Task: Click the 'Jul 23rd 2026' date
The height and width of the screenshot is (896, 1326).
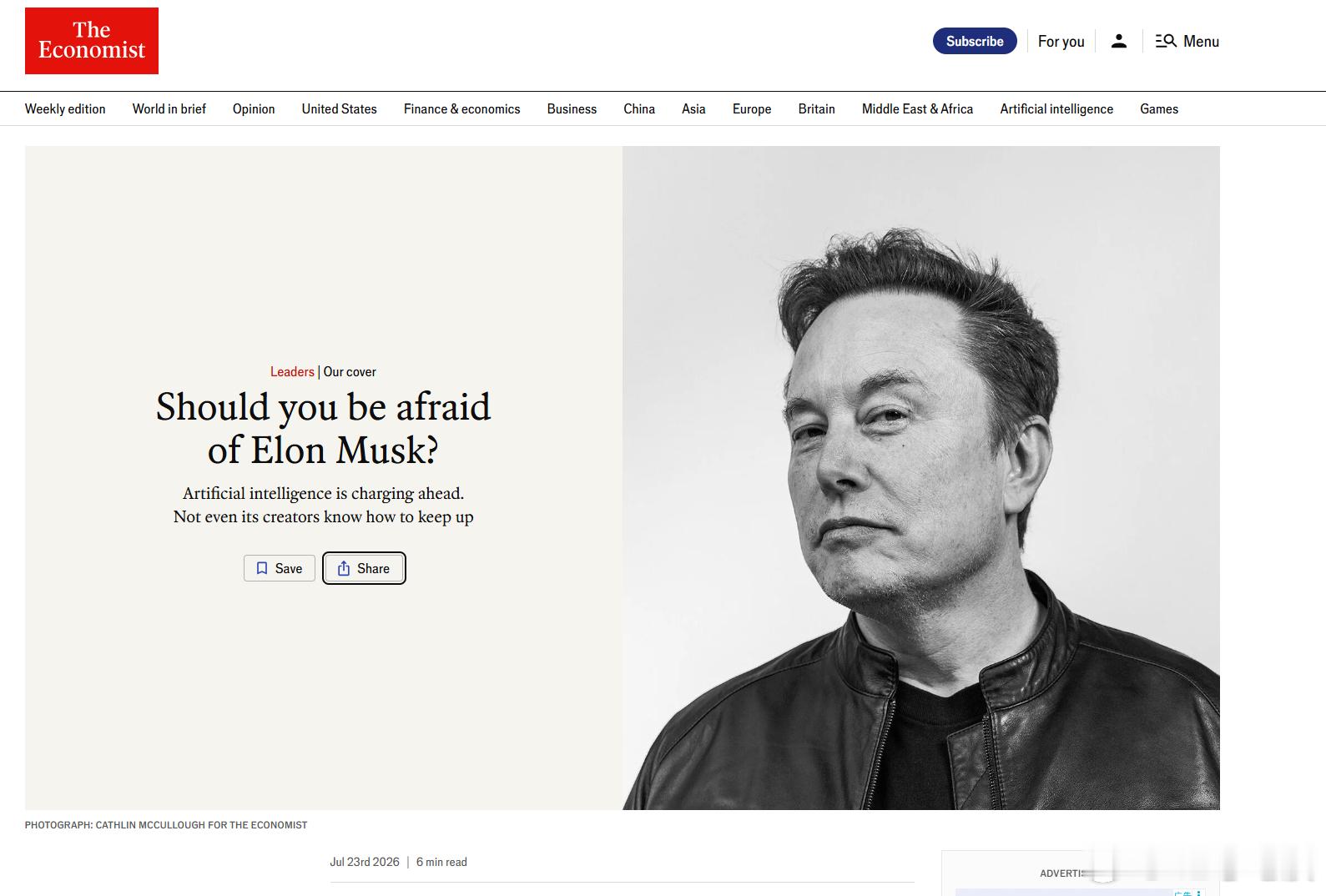Action: coord(365,862)
